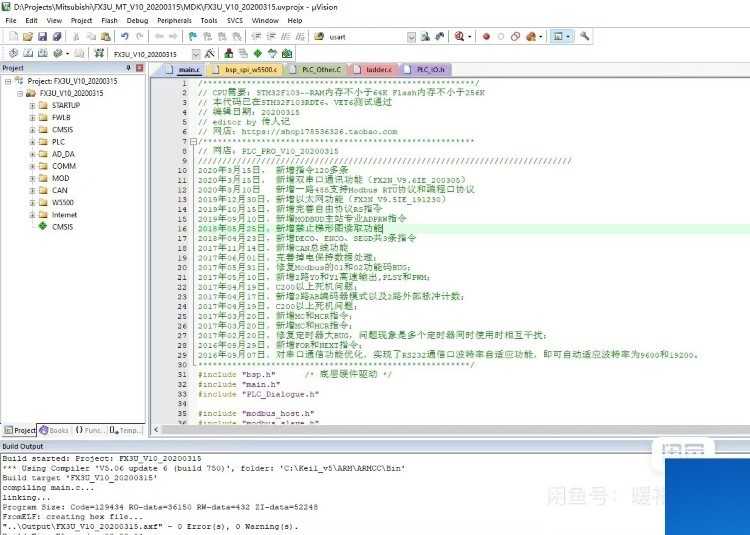The image size is (750, 535).
Task: Click the Save All icon
Action: (57, 36)
